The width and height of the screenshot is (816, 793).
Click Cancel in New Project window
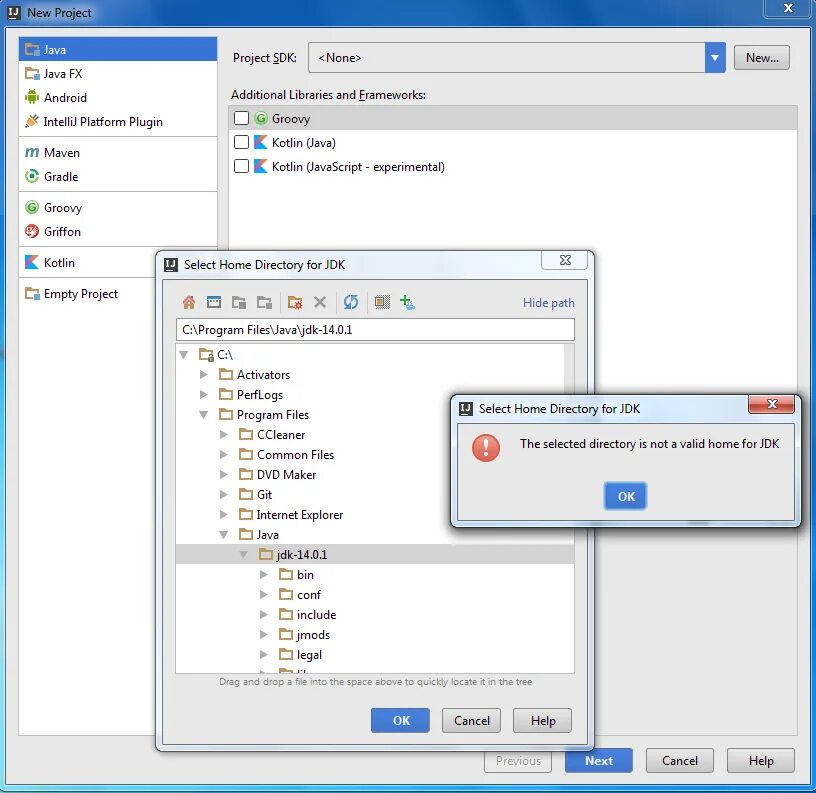pos(680,761)
